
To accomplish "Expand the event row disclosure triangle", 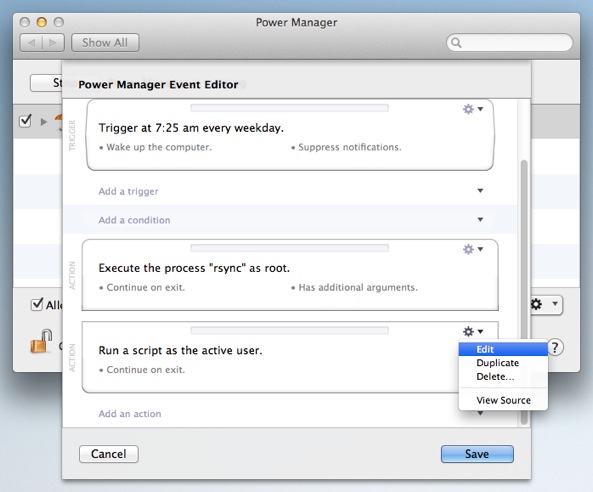I will (x=44, y=122).
